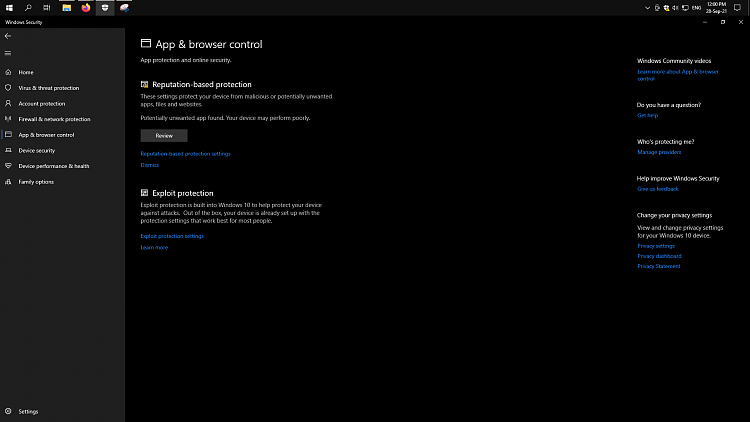Open Task View from the taskbar

[x=46, y=8]
